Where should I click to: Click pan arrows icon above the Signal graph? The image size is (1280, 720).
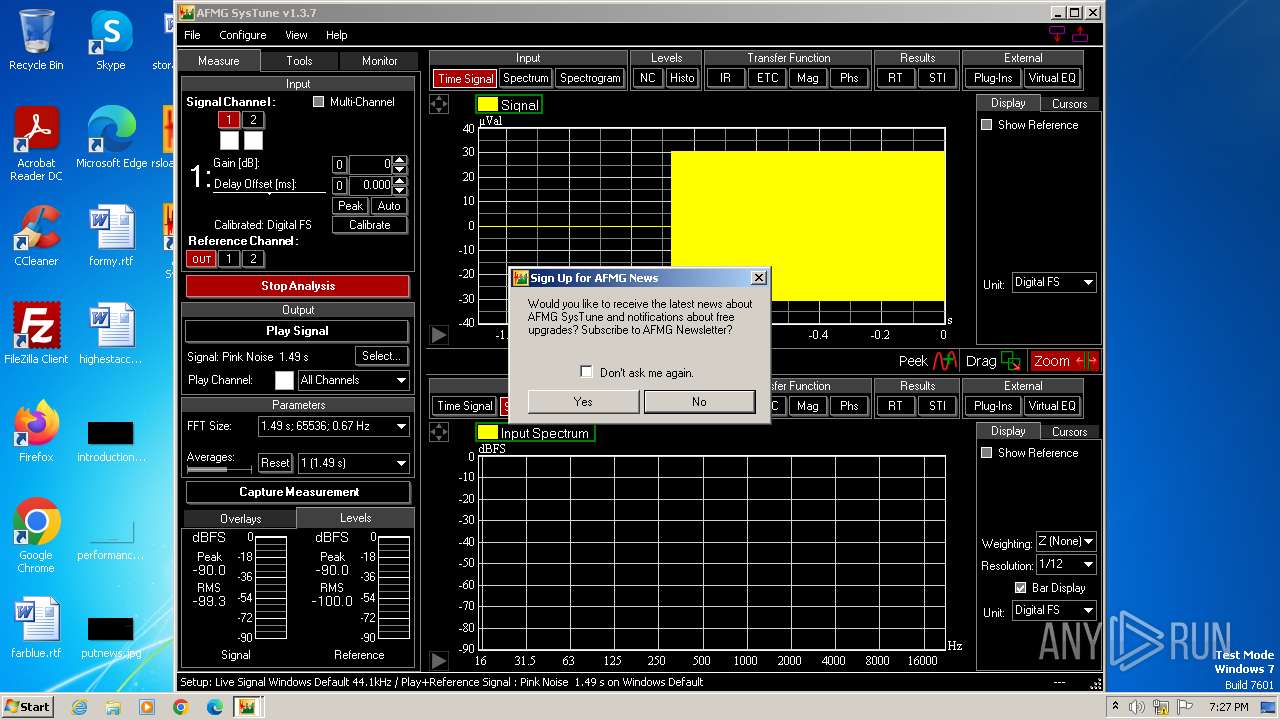(x=439, y=104)
